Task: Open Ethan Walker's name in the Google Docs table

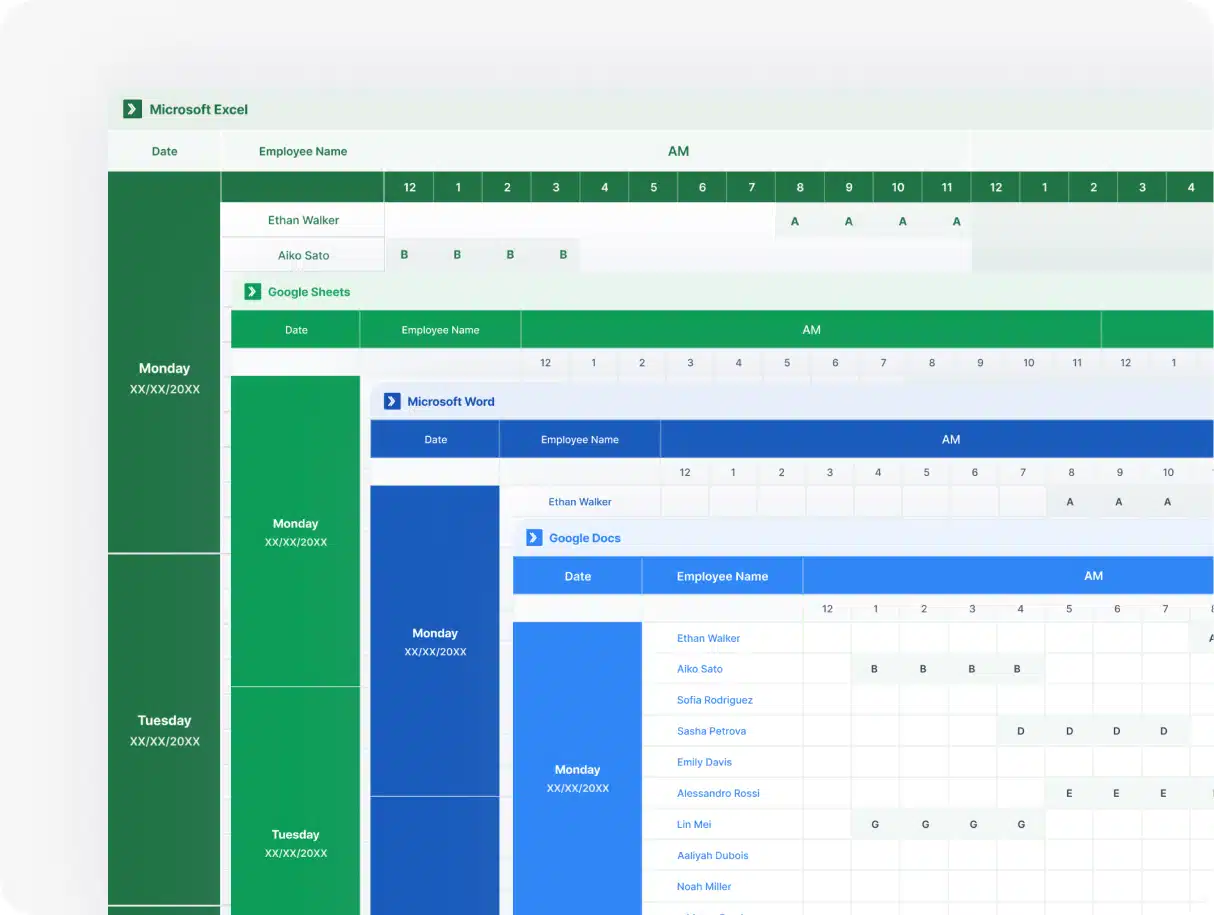Action: [708, 638]
